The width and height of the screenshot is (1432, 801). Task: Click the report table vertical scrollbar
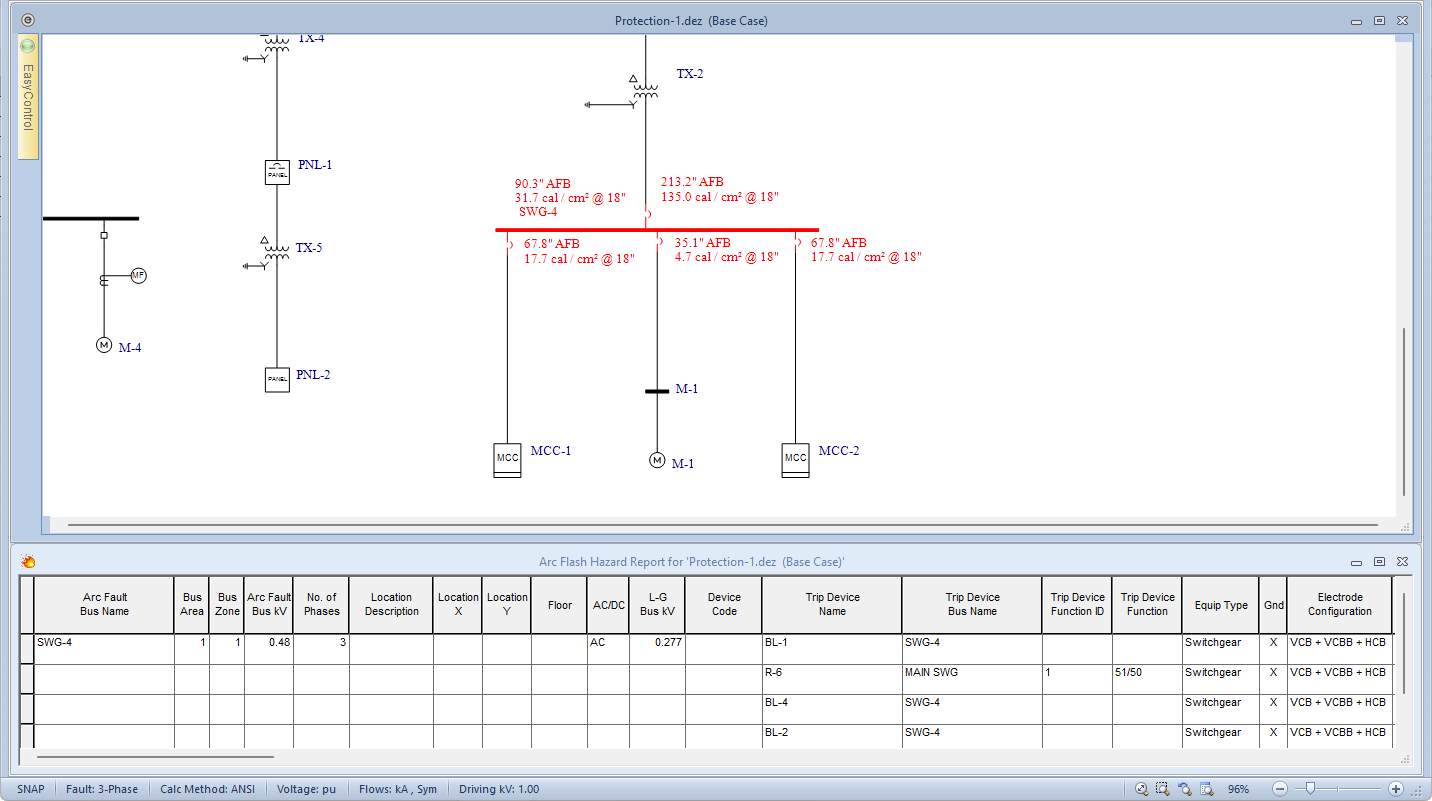[1404, 642]
